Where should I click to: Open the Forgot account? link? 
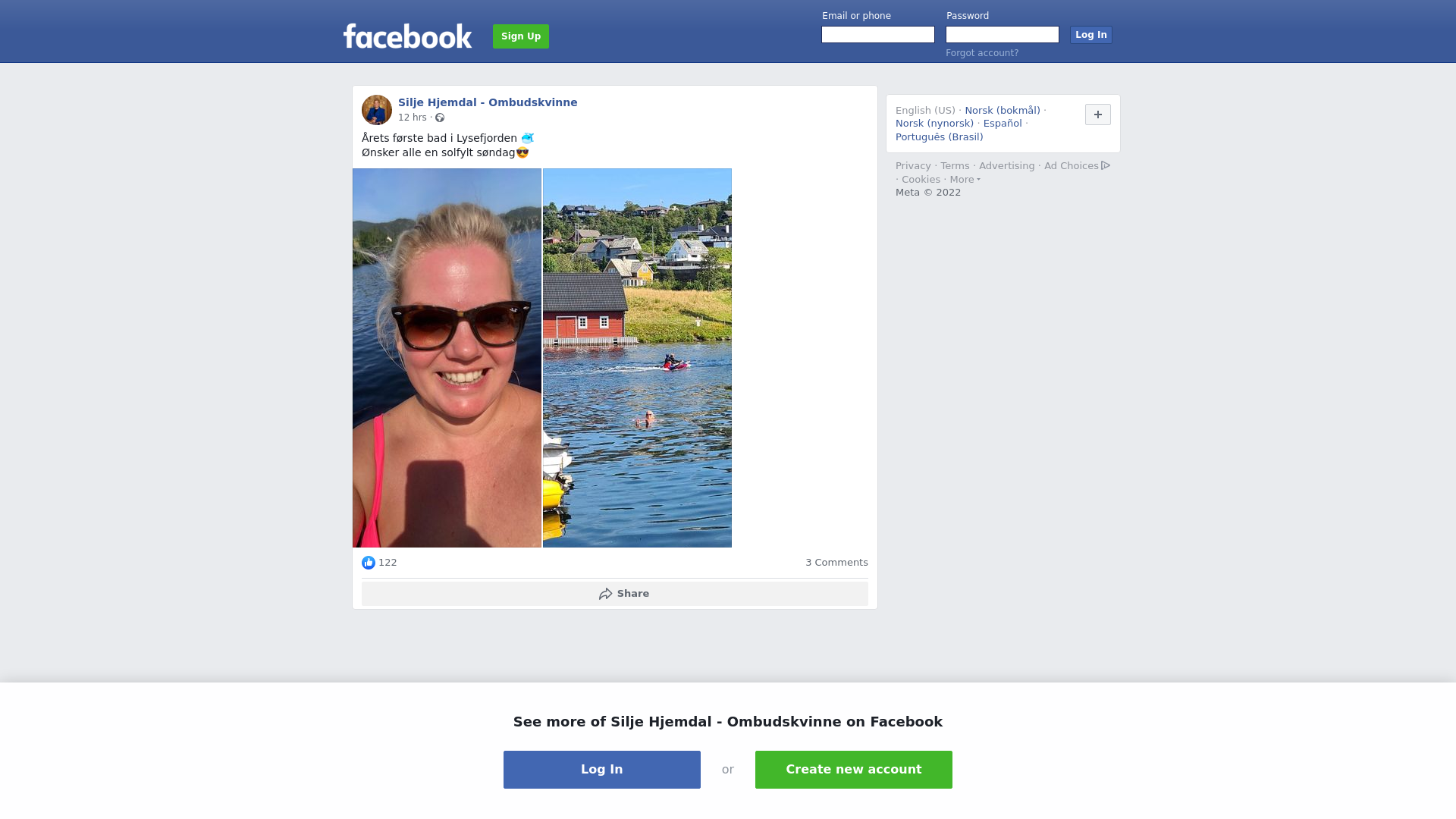click(x=982, y=53)
